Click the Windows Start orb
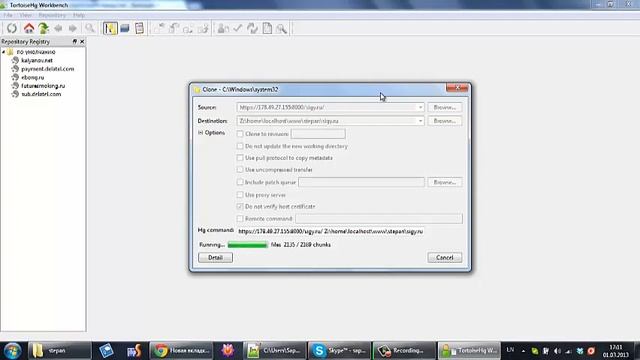The image size is (640, 360). point(12,351)
